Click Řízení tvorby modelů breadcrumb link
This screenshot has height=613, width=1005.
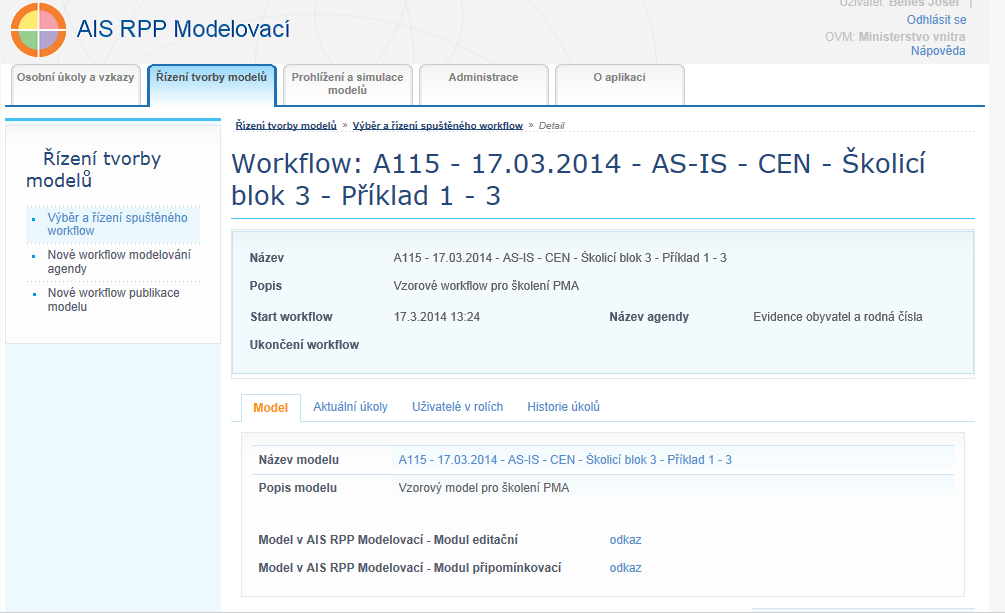click(x=286, y=126)
